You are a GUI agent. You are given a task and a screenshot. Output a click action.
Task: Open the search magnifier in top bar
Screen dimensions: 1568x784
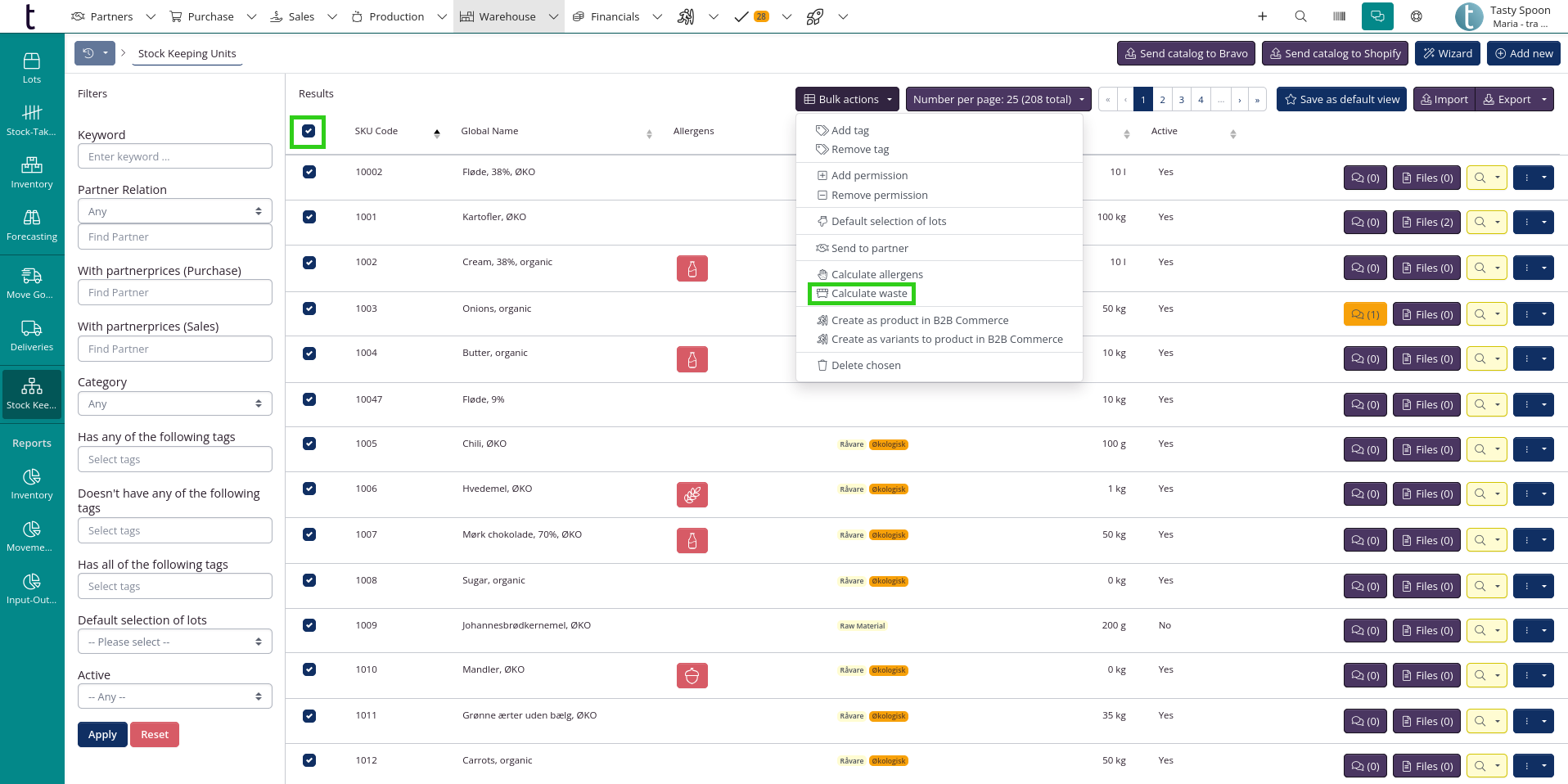(x=1300, y=16)
